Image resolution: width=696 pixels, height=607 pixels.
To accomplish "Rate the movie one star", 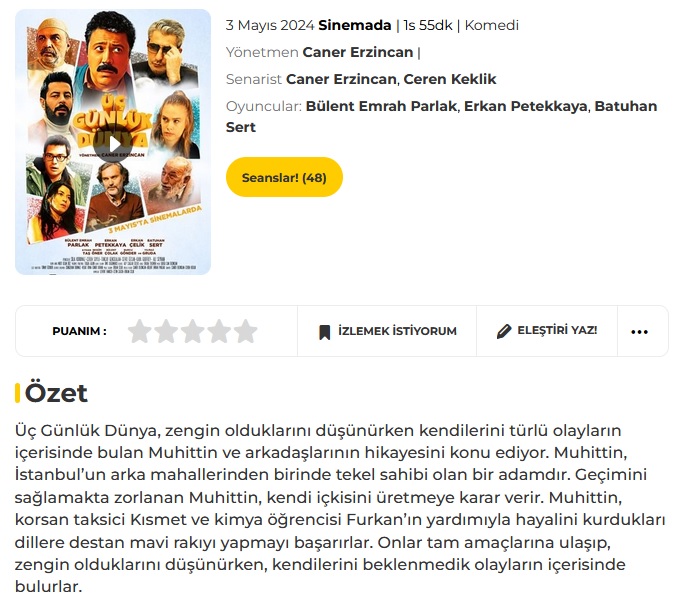I will (140, 331).
